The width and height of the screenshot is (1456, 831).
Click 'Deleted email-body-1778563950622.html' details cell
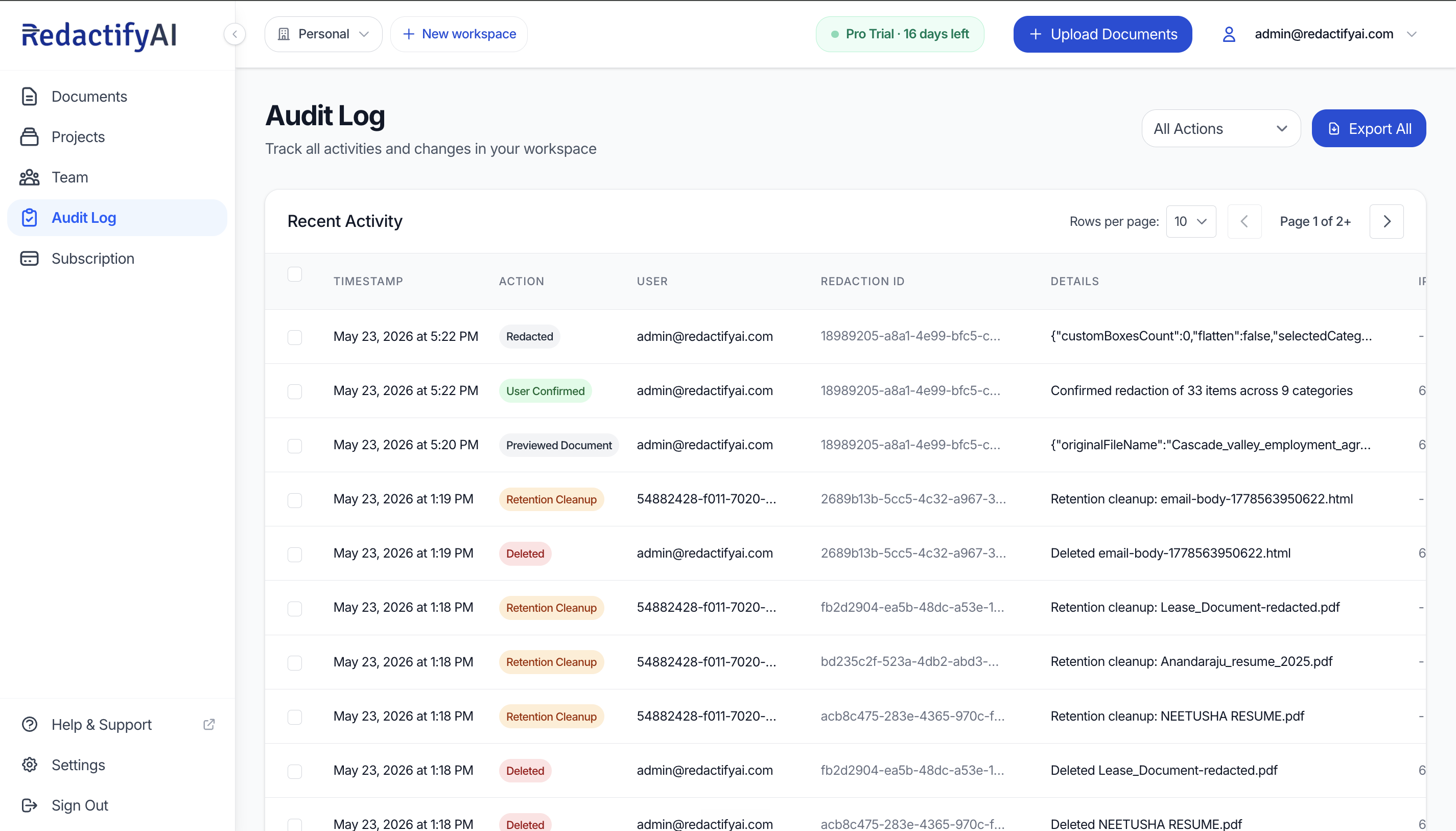pos(1170,553)
